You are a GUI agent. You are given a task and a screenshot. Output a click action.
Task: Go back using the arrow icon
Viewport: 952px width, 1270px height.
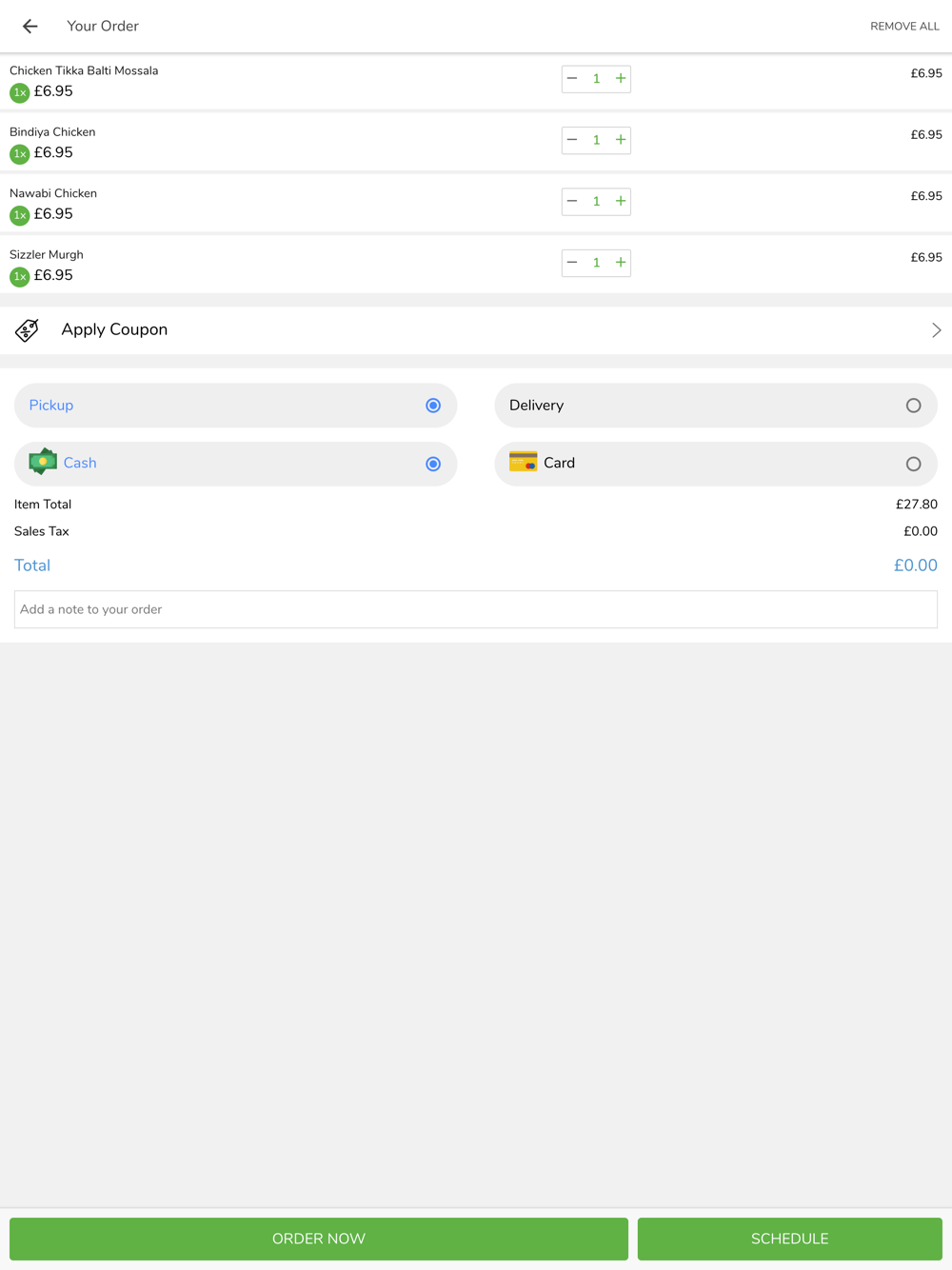point(30,26)
